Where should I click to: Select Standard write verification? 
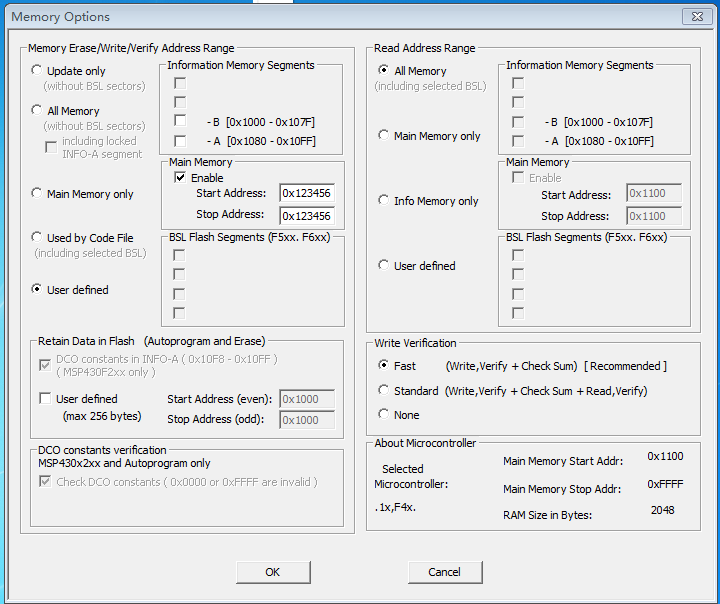383,390
